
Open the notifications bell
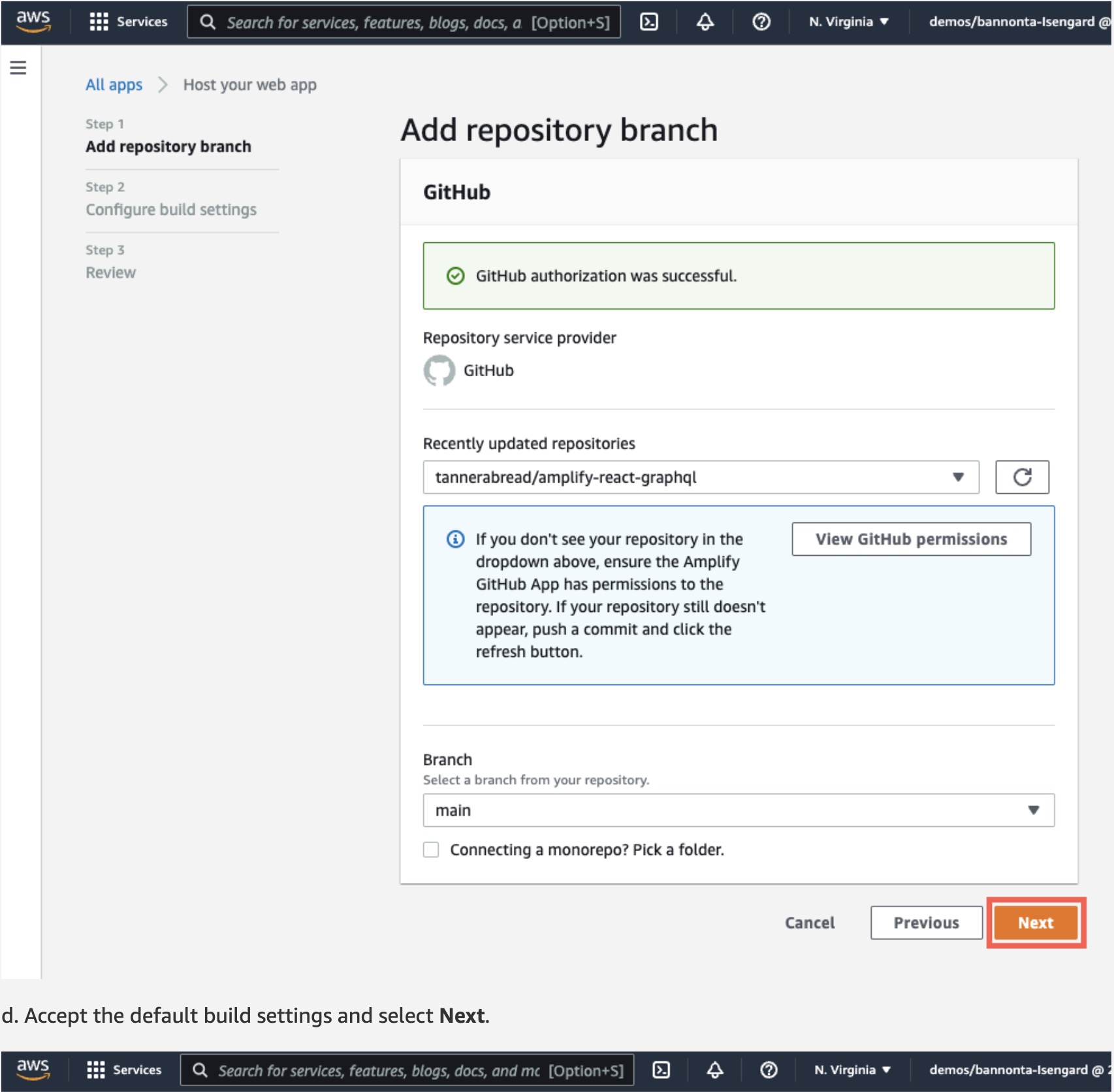click(705, 22)
